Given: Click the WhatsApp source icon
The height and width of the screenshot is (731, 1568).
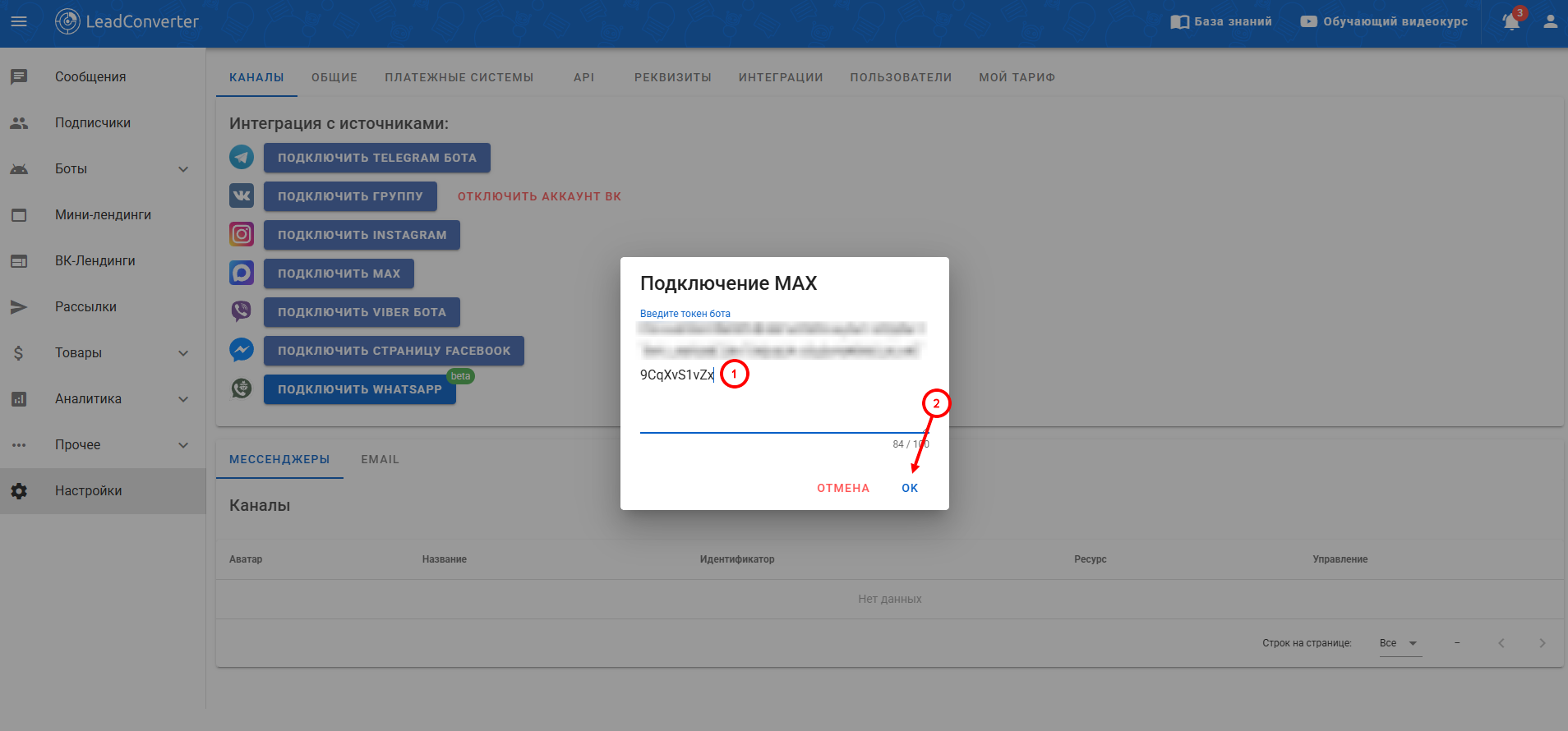Looking at the screenshot, I should point(242,388).
